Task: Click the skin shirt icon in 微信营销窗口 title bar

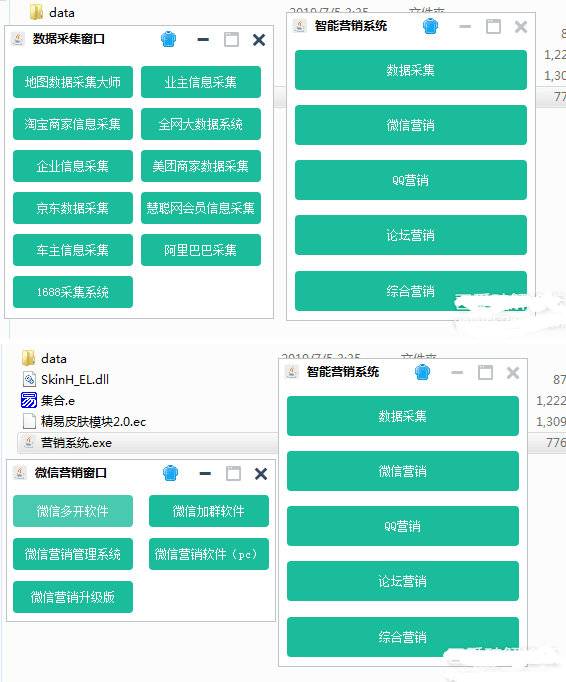Action: click(170, 473)
